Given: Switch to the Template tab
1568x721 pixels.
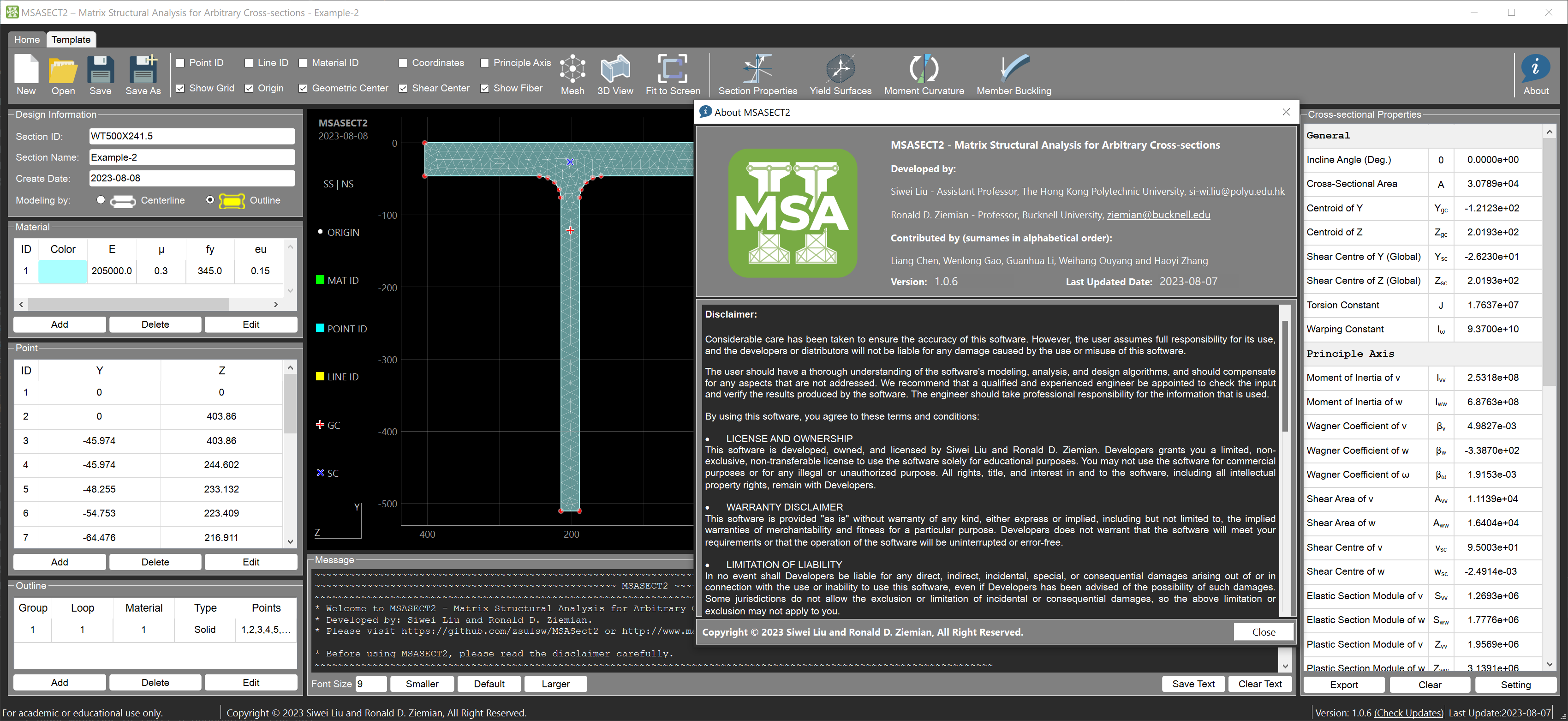Looking at the screenshot, I should click(x=71, y=39).
